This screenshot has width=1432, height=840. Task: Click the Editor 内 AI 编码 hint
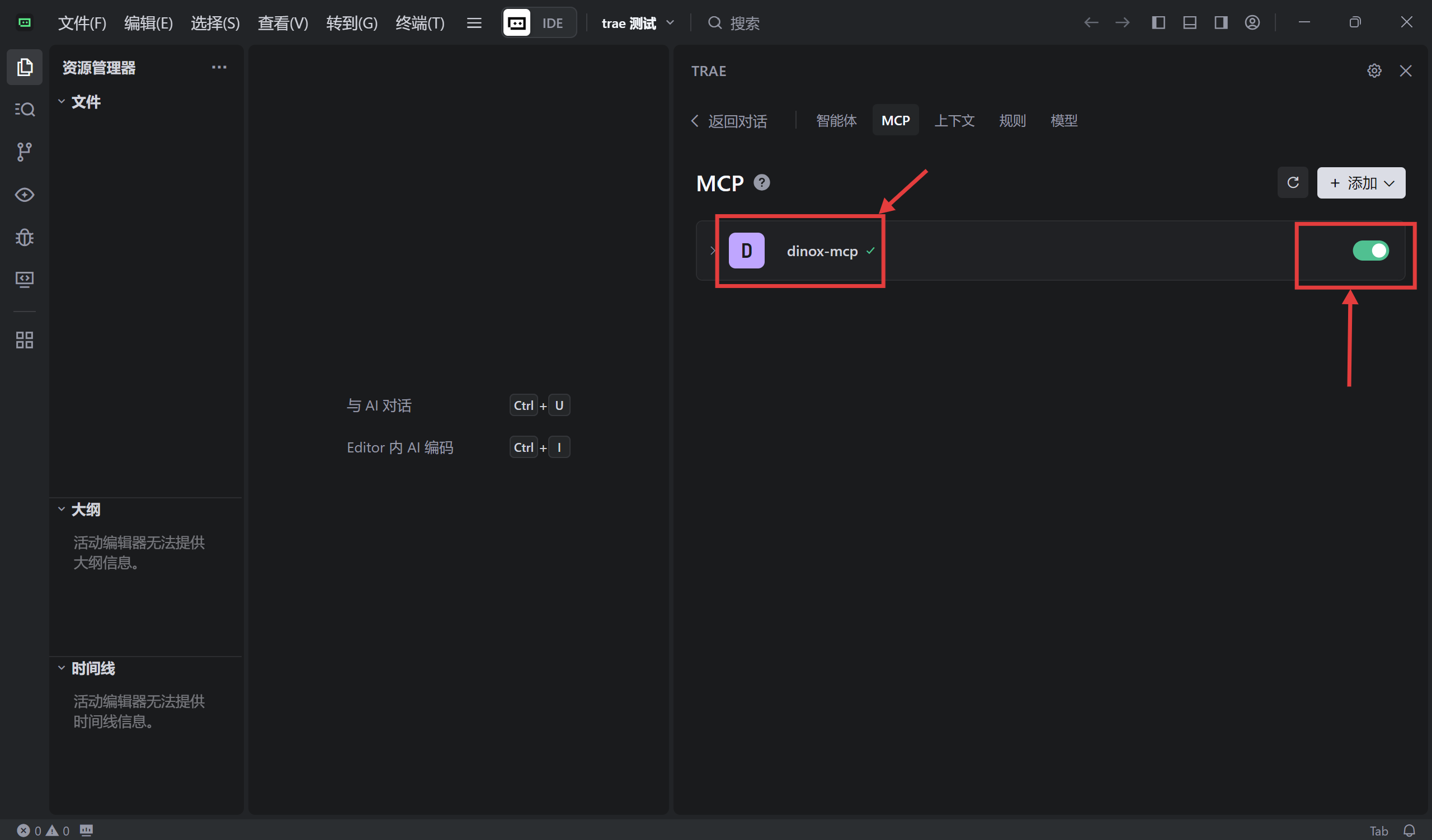pyautogui.click(x=400, y=447)
